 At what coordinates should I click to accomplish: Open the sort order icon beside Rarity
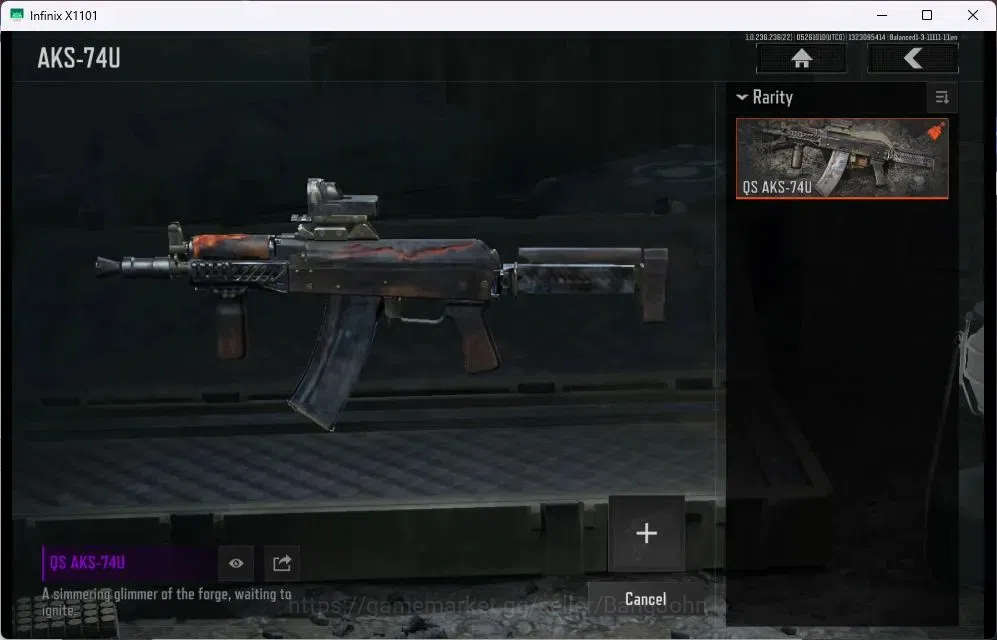click(942, 97)
